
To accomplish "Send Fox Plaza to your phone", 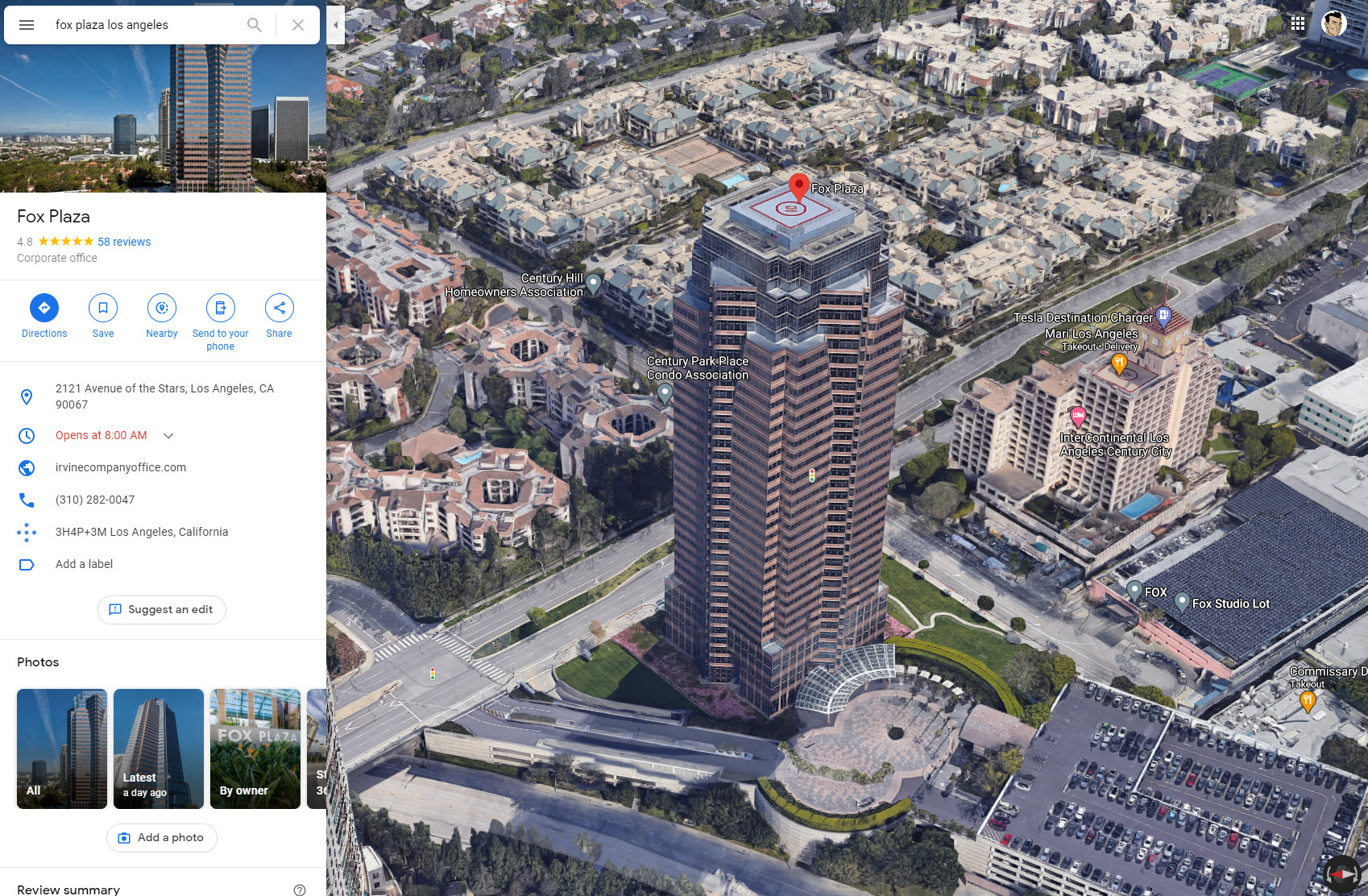I will pos(221,322).
